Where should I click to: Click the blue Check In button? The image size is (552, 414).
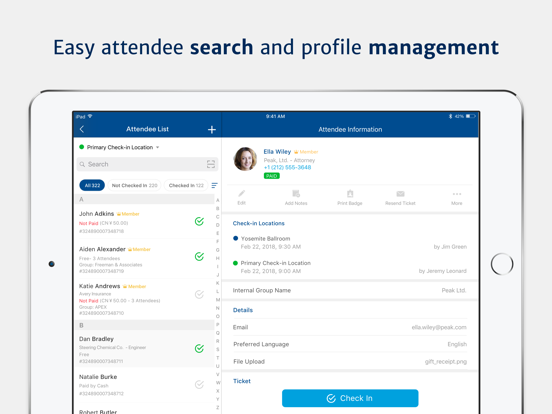[x=350, y=398]
